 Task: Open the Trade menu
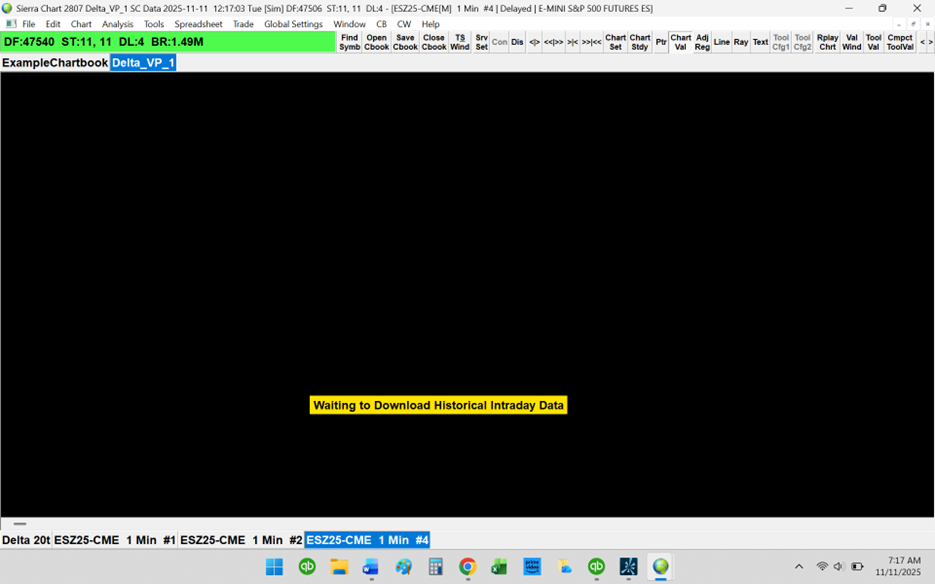(x=243, y=24)
